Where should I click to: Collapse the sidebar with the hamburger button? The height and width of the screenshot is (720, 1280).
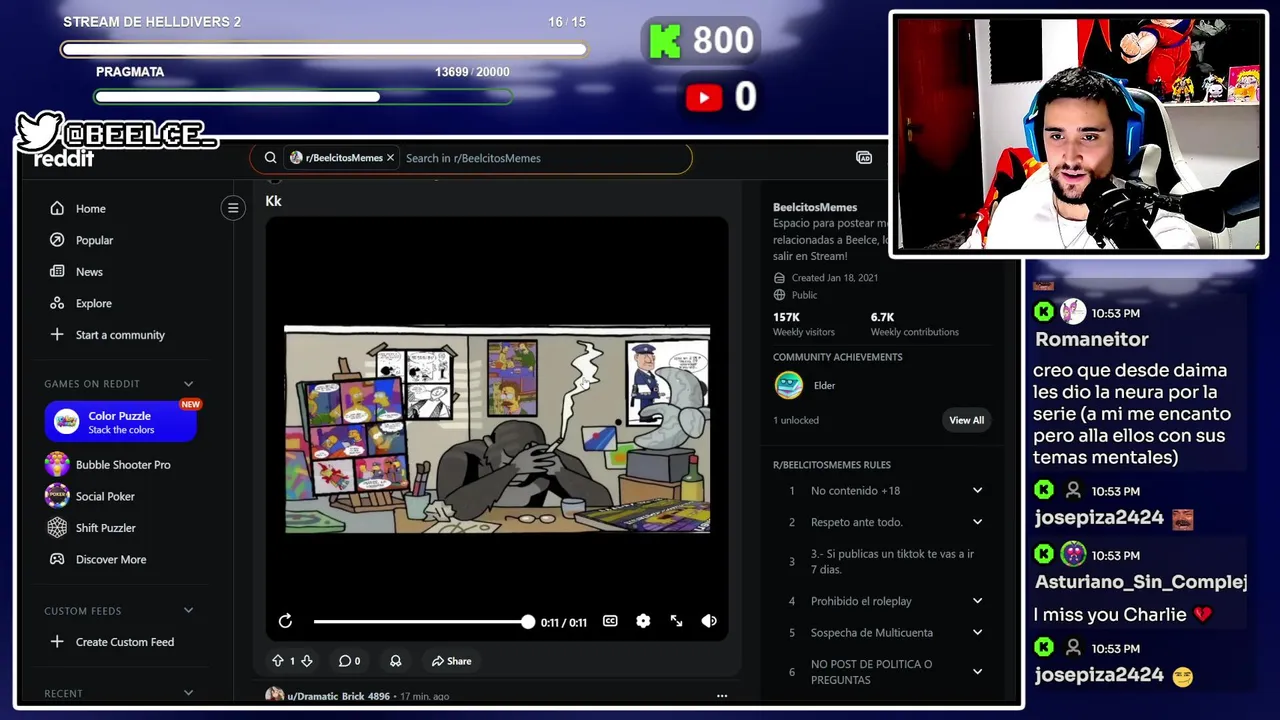coord(233,208)
